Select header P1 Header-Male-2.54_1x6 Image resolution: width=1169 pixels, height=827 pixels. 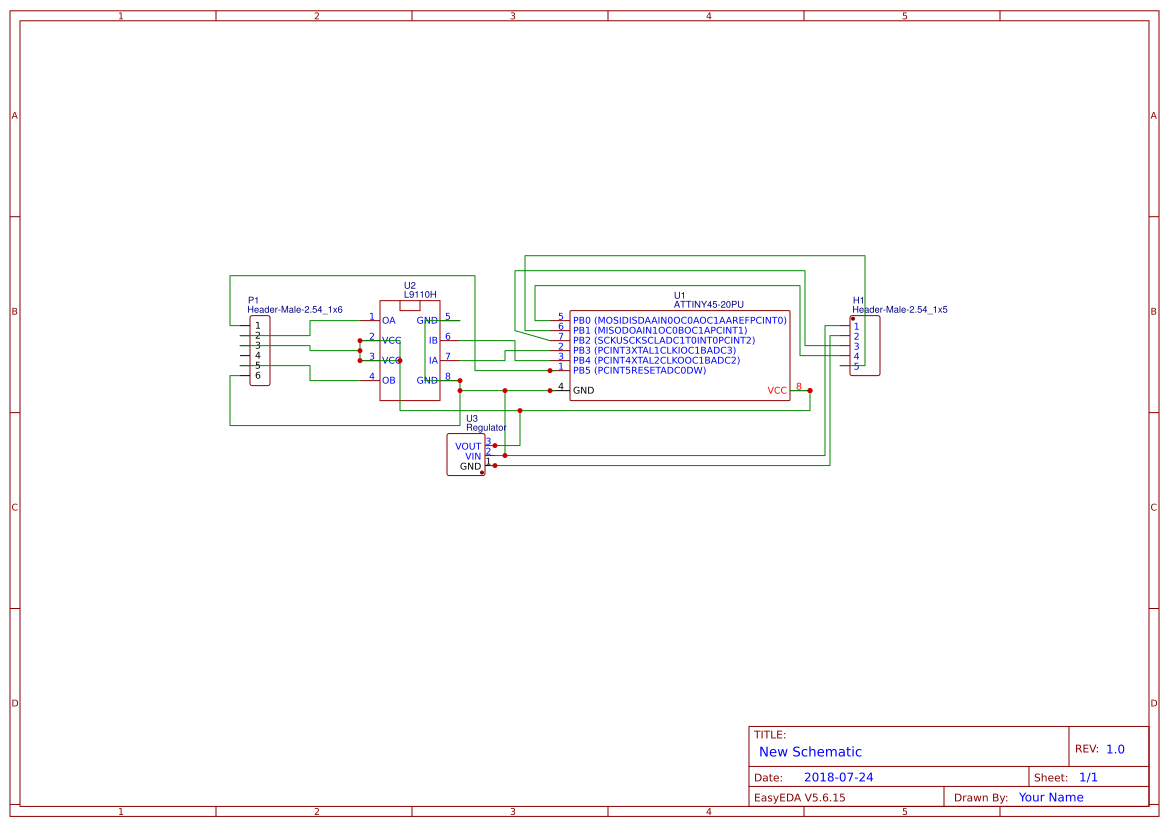(259, 350)
